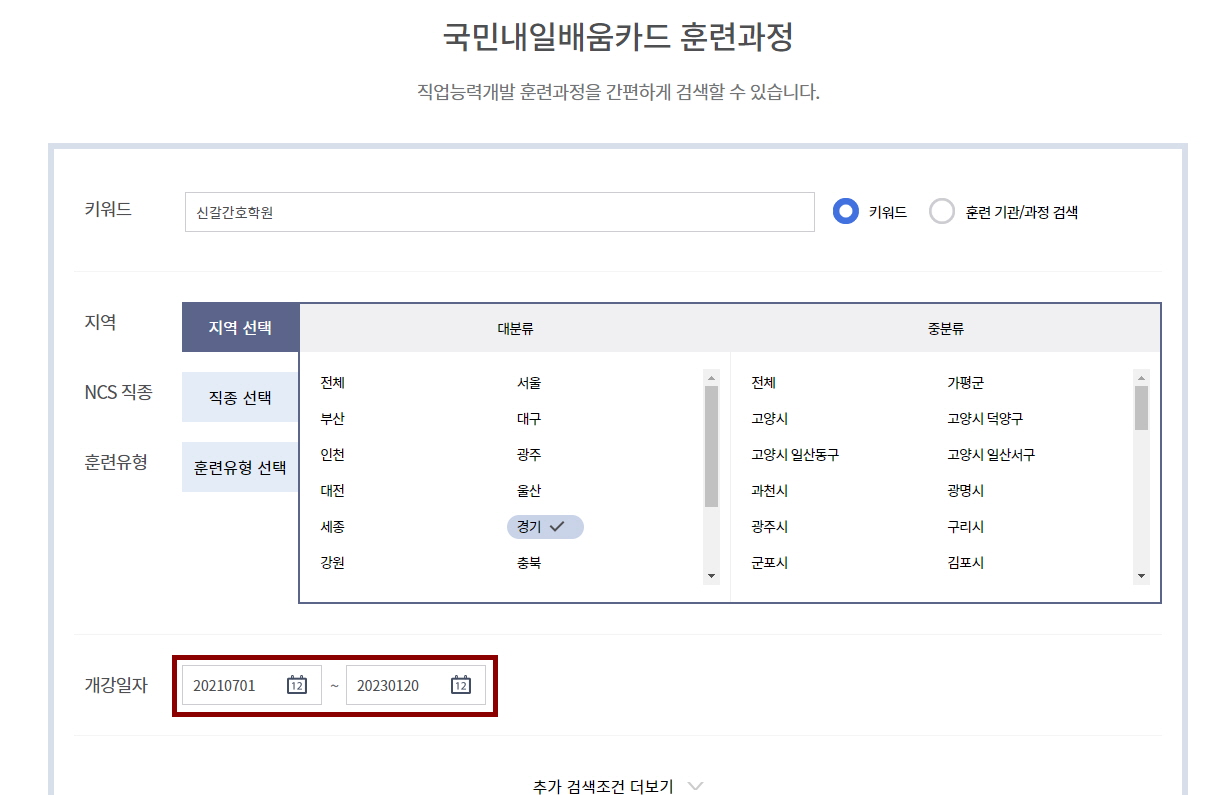The width and height of the screenshot is (1229, 795).
Task: Deselect the checked 경기 region chip
Action: click(545, 527)
